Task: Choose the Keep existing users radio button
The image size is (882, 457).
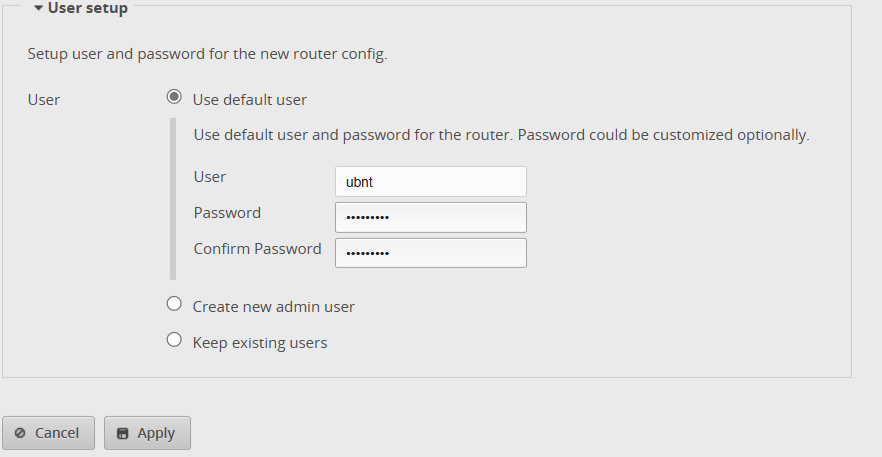Action: click(174, 340)
